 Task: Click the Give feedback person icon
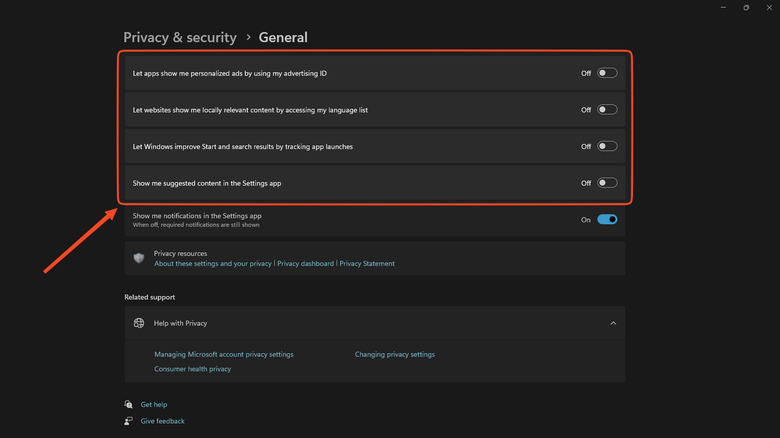click(x=128, y=421)
